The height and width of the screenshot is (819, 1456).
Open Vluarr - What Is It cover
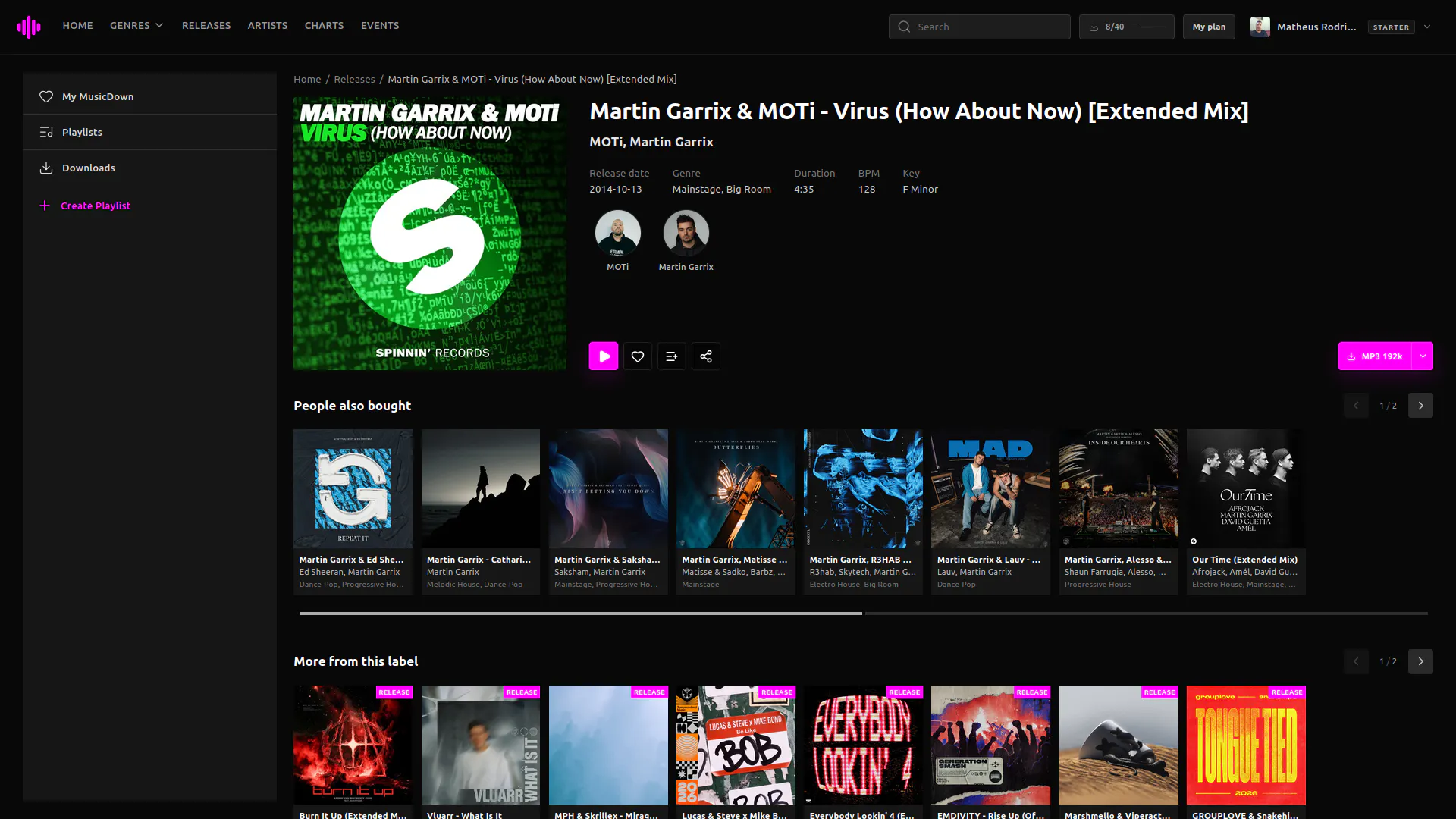[481, 745]
